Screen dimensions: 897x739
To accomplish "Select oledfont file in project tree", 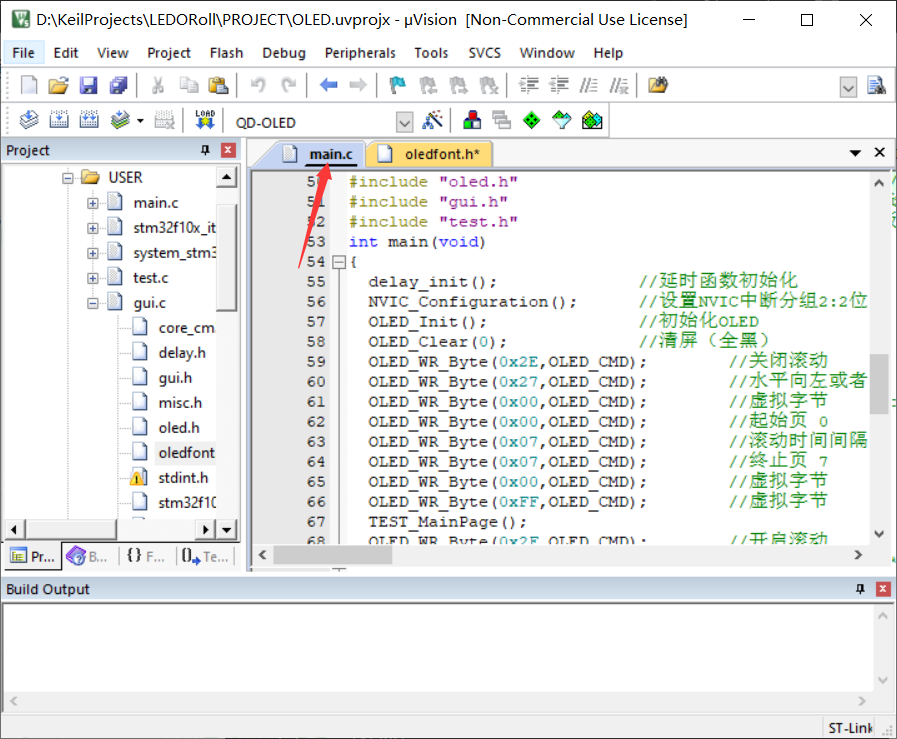I will click(x=186, y=452).
